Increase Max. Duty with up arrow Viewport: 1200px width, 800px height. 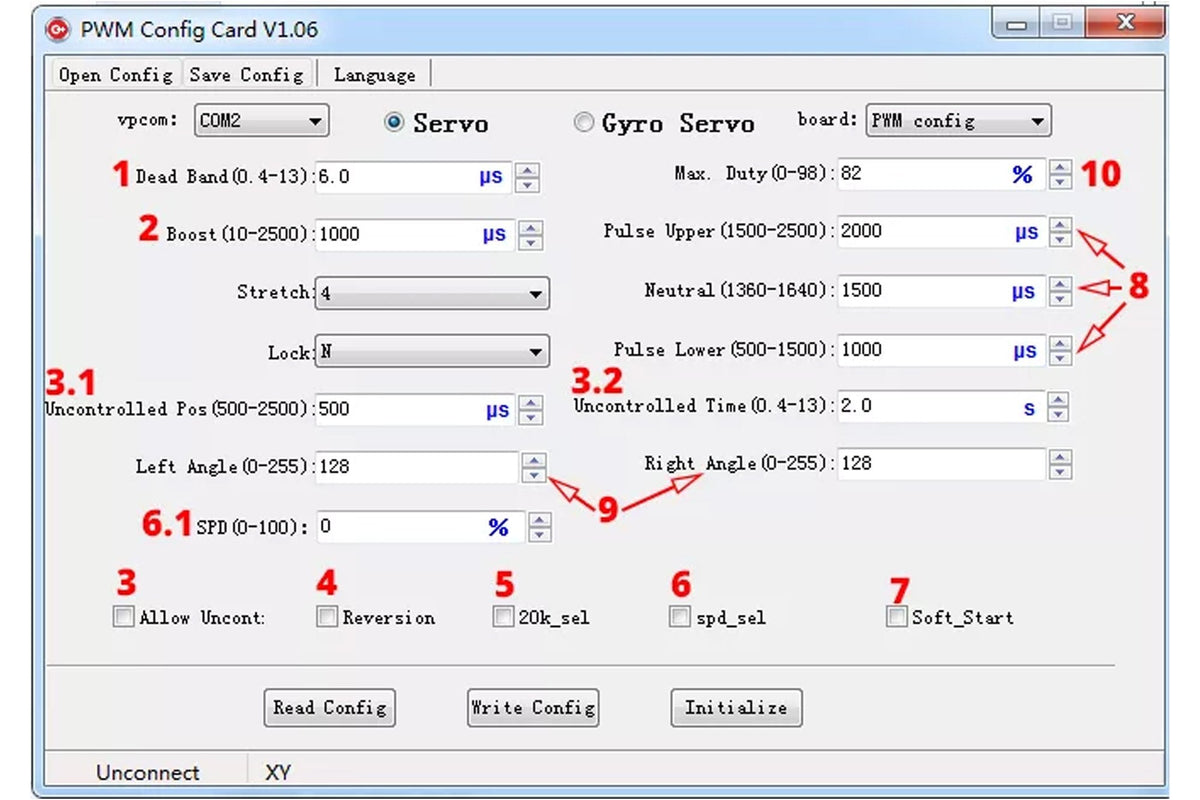(x=1060, y=167)
